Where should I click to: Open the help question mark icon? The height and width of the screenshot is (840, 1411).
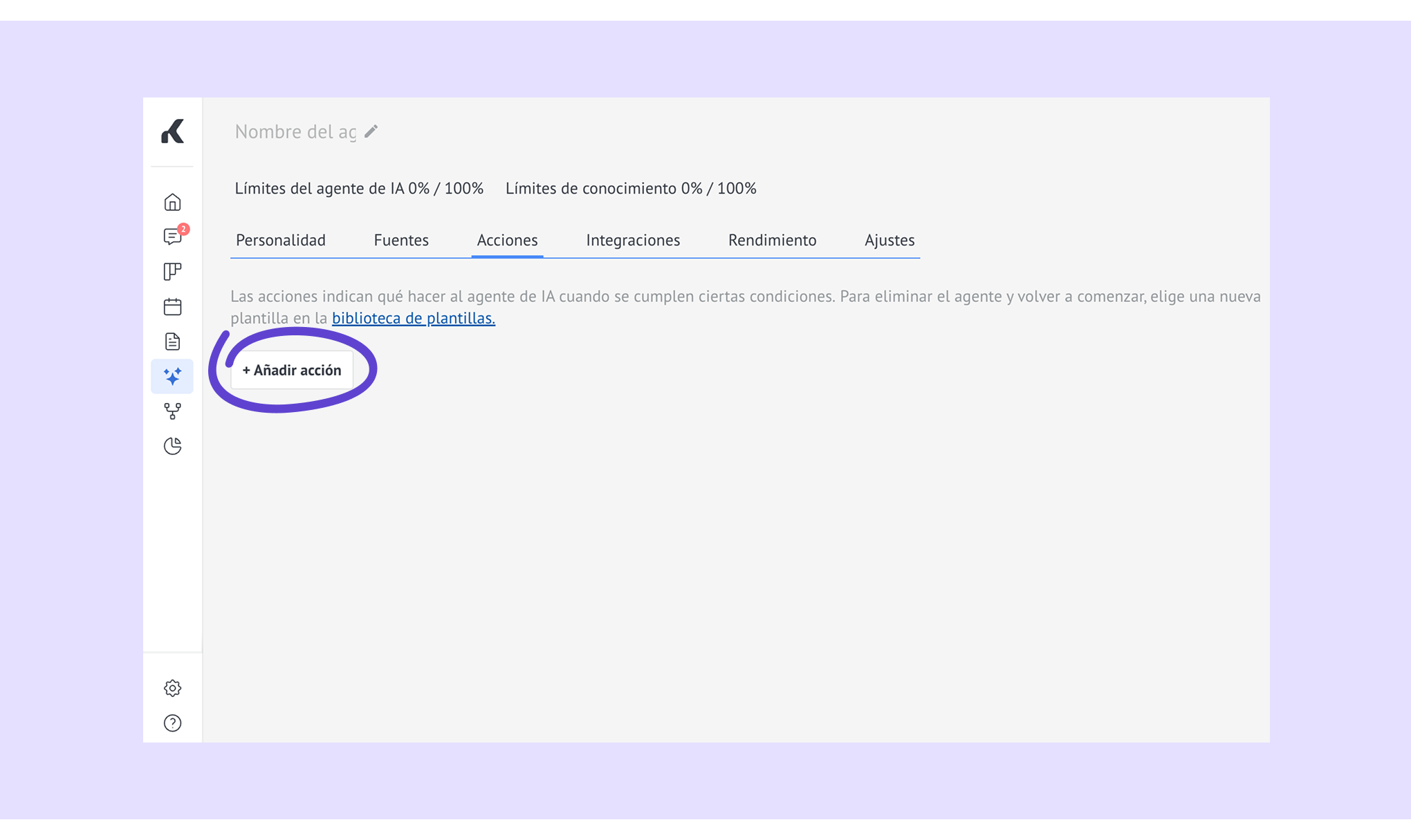tap(172, 723)
